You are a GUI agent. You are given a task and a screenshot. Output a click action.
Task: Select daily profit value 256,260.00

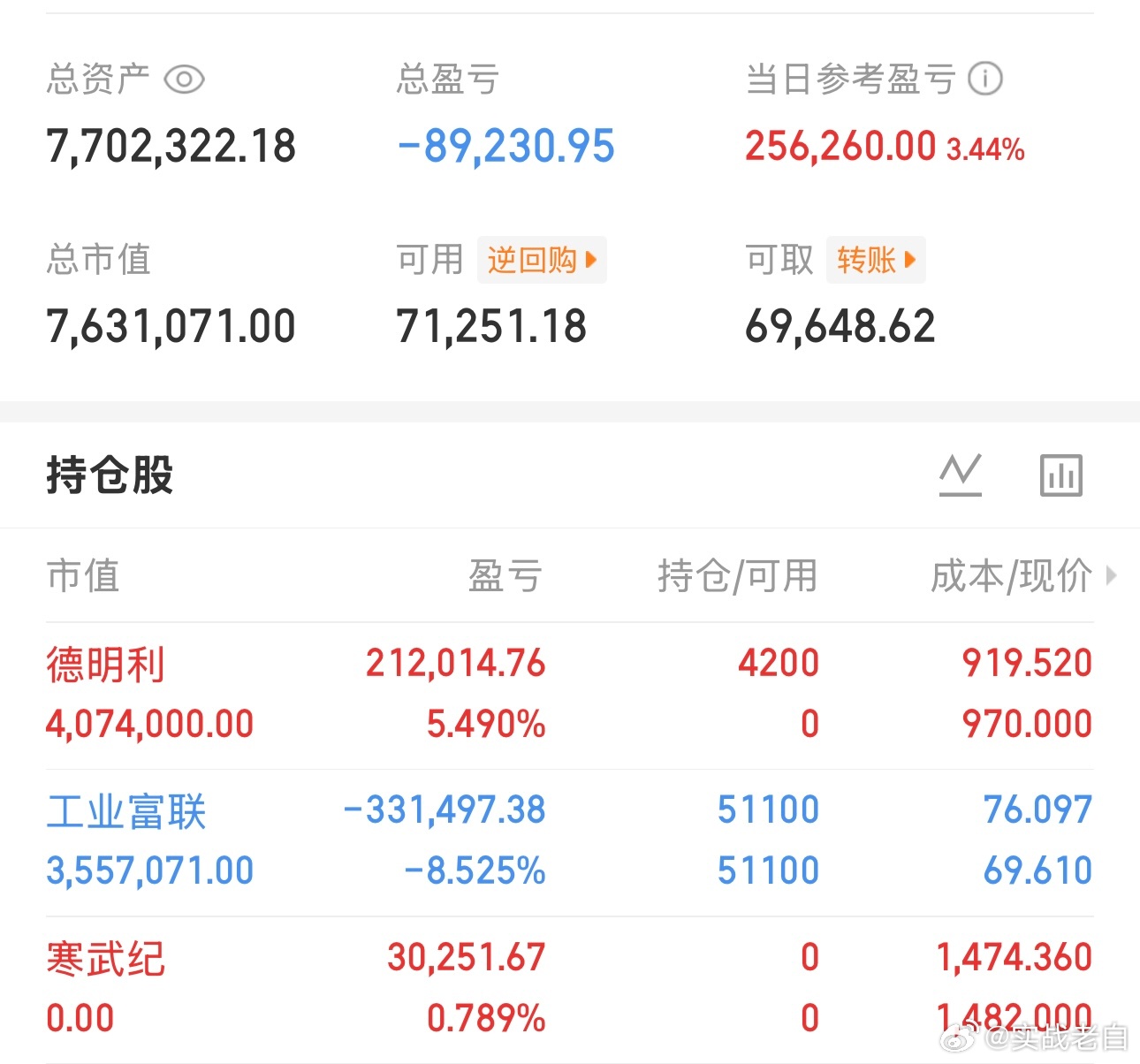point(840,147)
